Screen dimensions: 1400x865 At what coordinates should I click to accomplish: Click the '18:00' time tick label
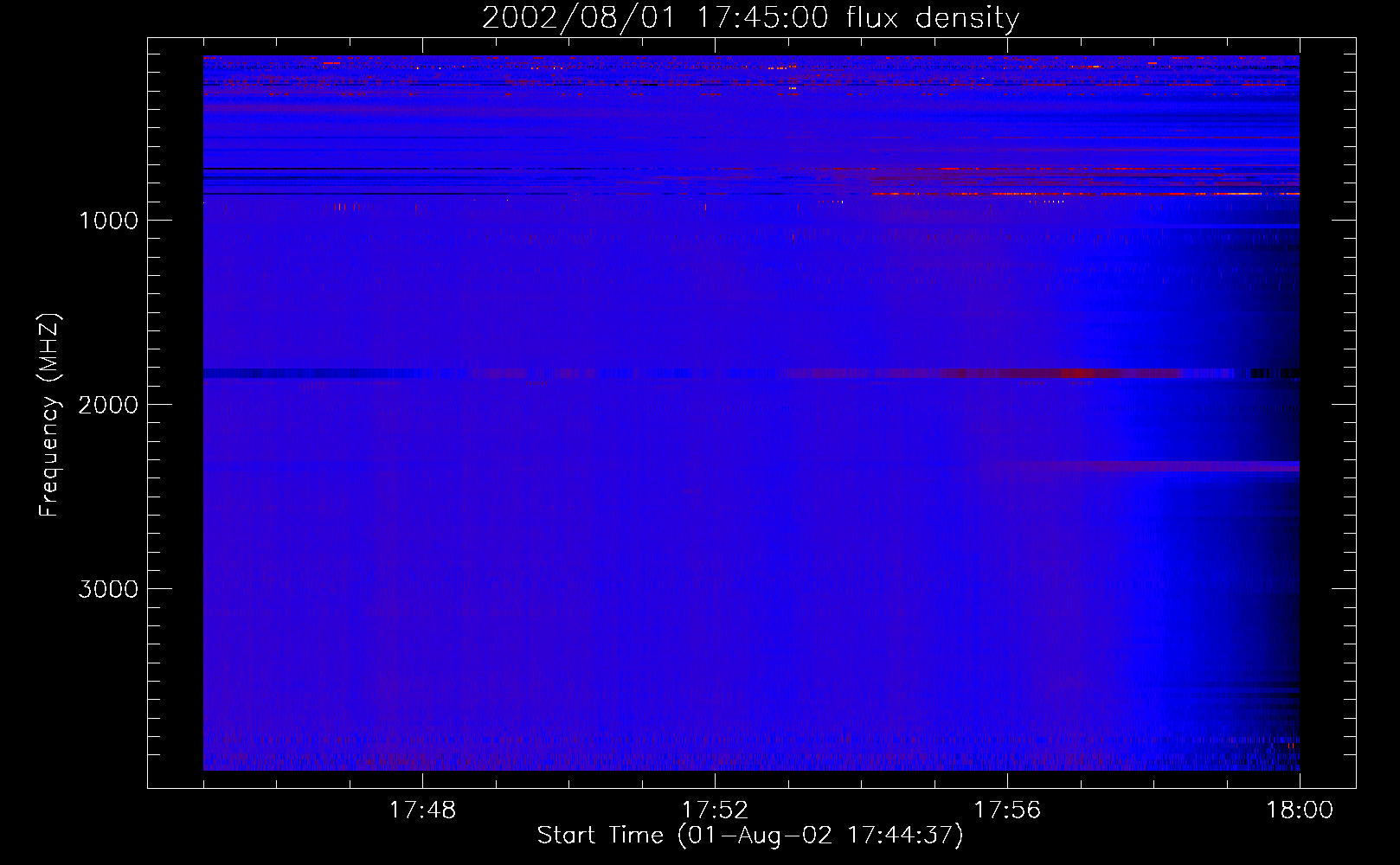pos(1300,811)
